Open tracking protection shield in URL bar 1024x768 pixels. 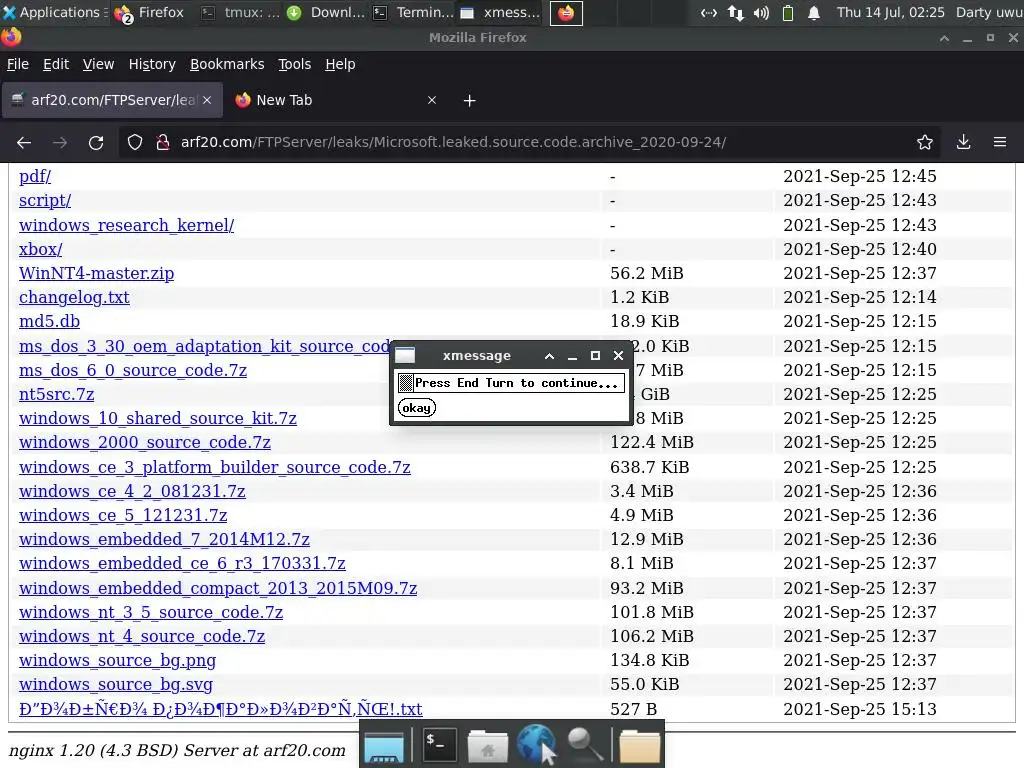135,142
